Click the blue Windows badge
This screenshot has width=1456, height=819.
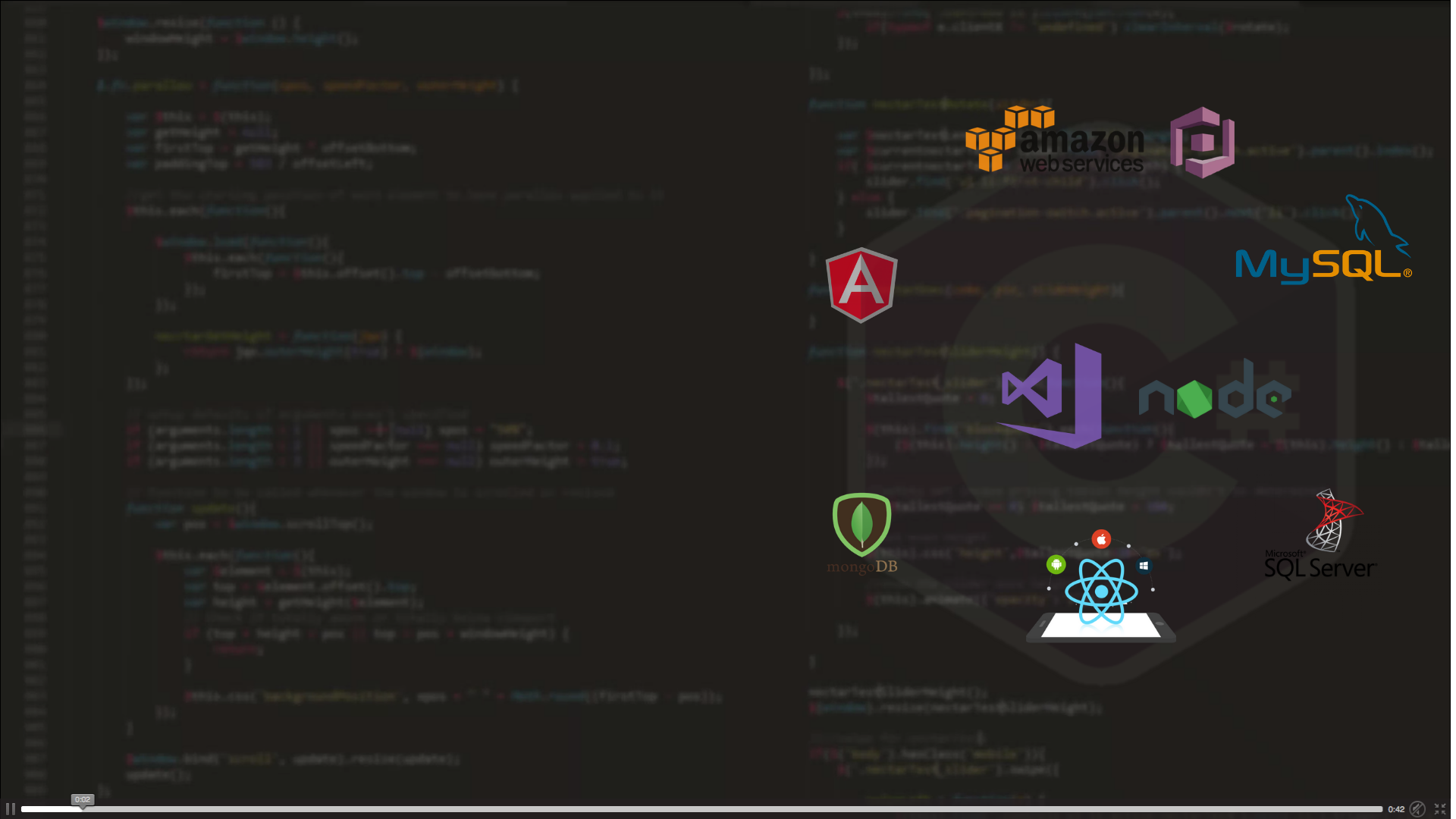pyautogui.click(x=1144, y=565)
